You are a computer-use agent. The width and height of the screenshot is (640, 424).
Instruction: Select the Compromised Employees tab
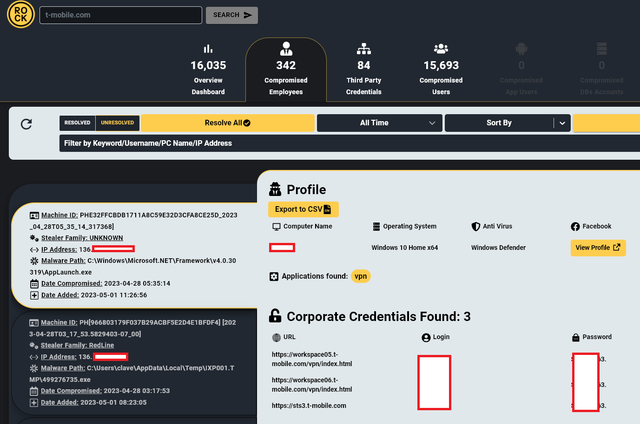[286, 69]
